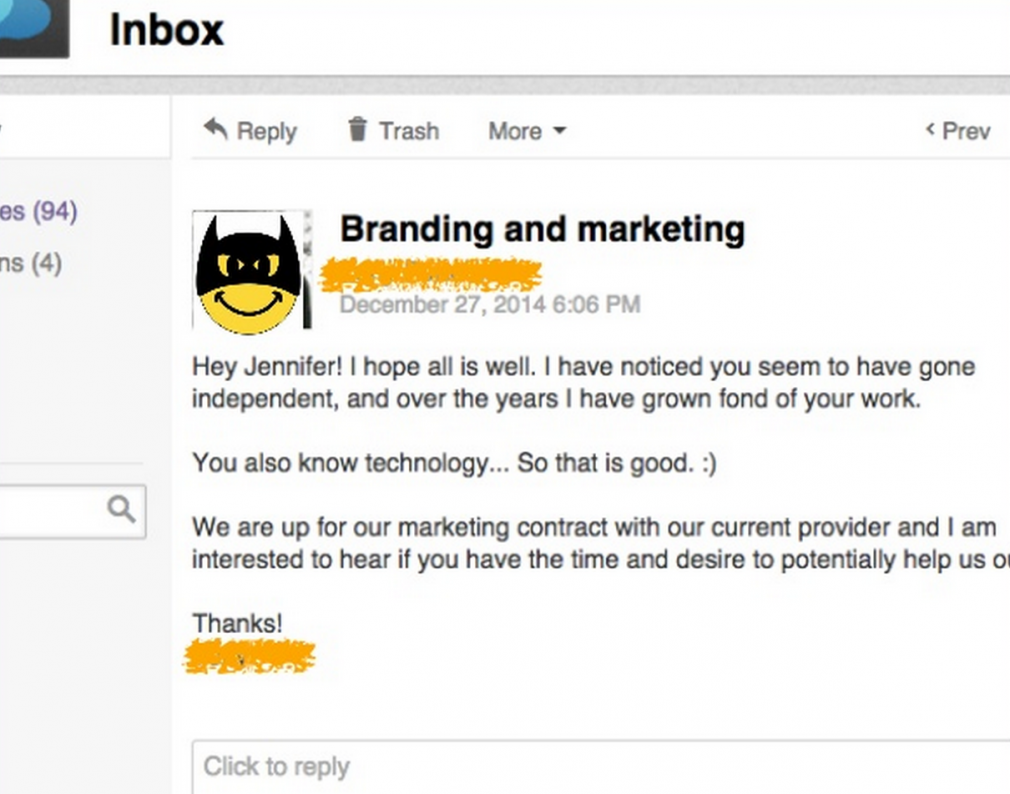Expand the More dropdown menu
This screenshot has width=1010, height=794.
coord(527,131)
